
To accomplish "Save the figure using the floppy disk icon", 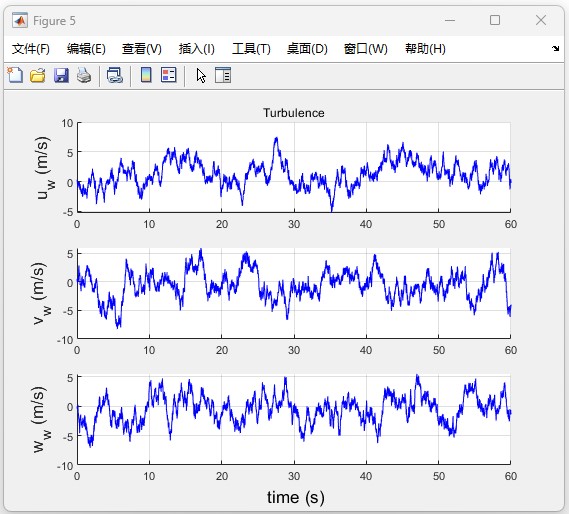I will click(x=61, y=76).
